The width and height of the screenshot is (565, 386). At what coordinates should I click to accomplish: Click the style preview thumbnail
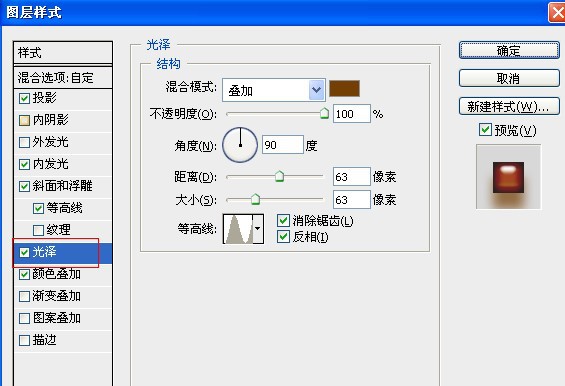tap(508, 177)
